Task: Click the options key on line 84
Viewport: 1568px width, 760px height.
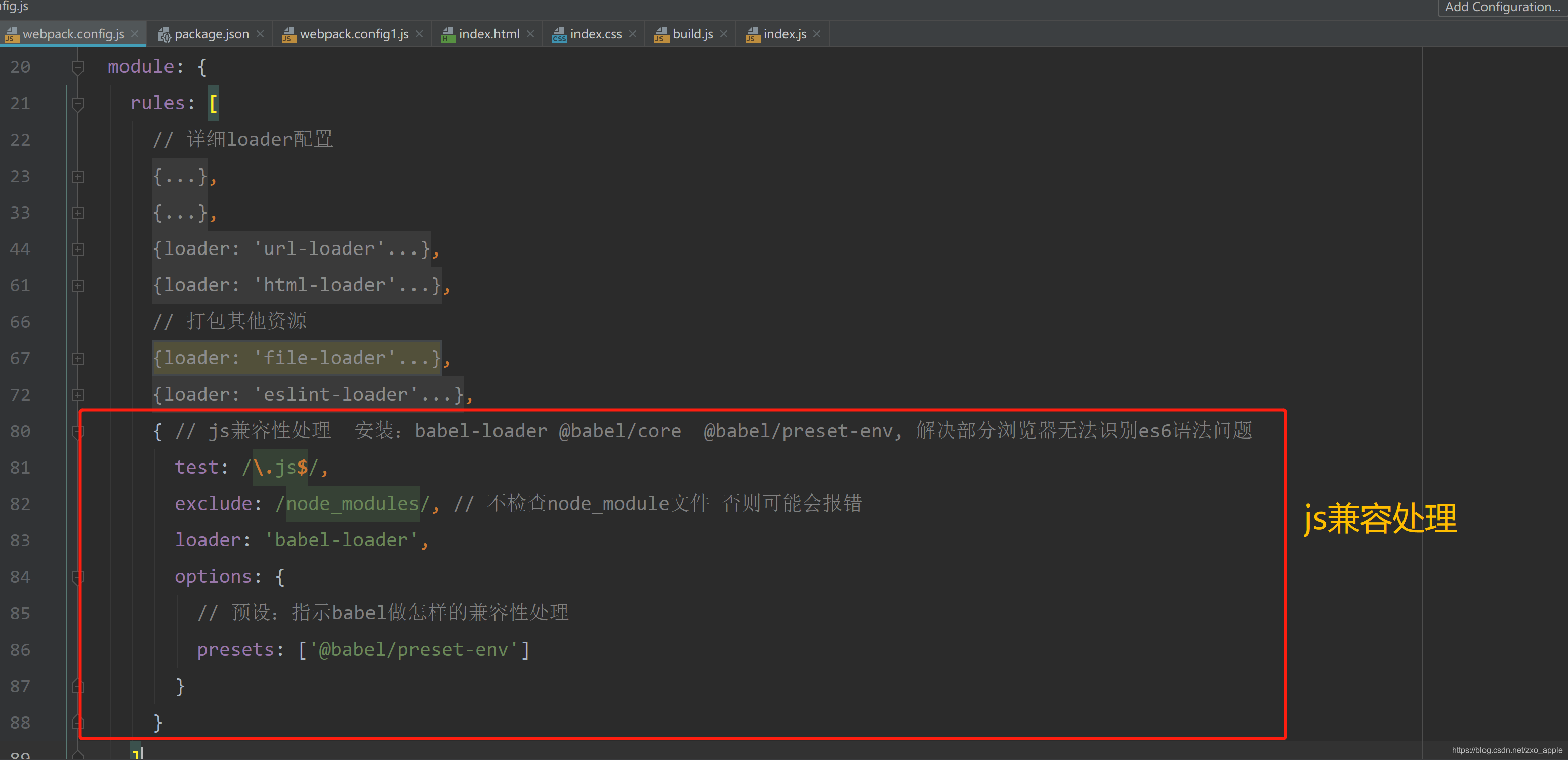Action: (213, 577)
